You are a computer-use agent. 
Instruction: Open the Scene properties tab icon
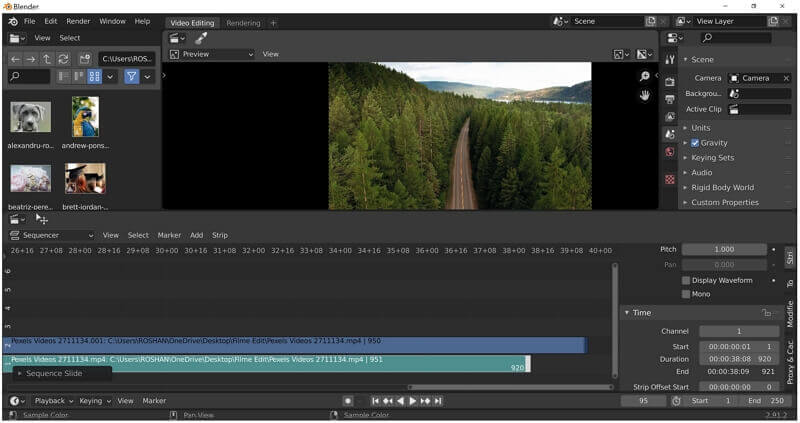coord(670,134)
